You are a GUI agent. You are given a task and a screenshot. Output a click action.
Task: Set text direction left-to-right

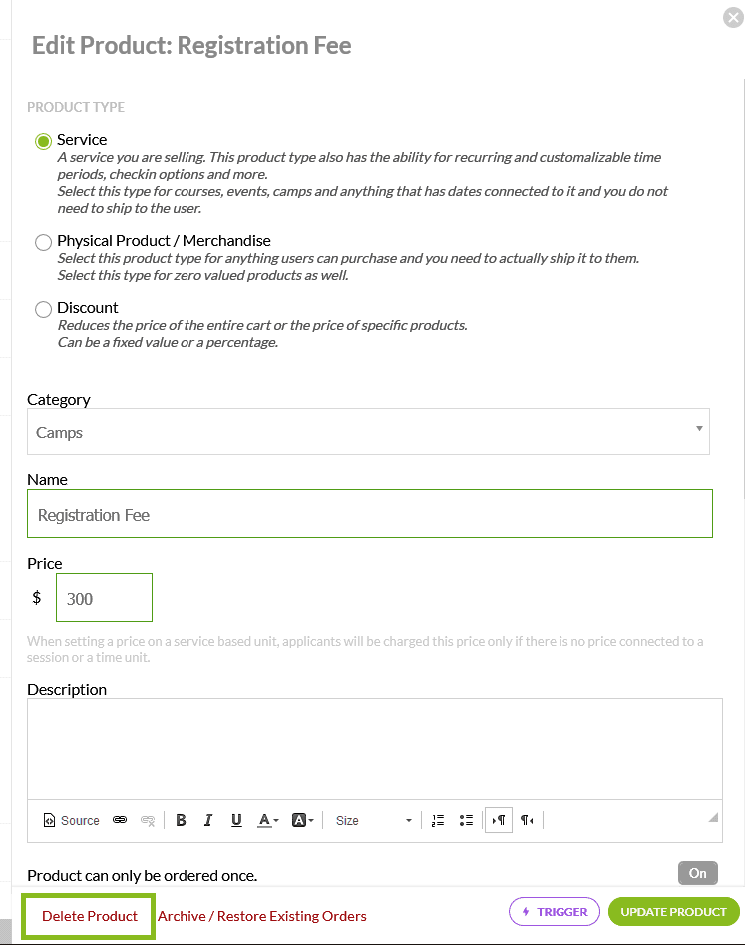coord(499,821)
